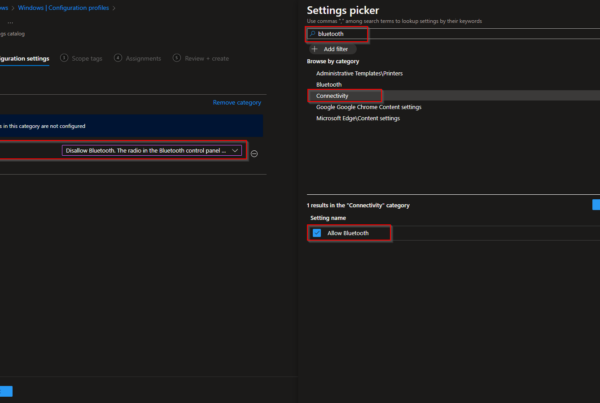Select Microsoft Edge\Content settings category
The width and height of the screenshot is (600, 403).
coord(358,118)
